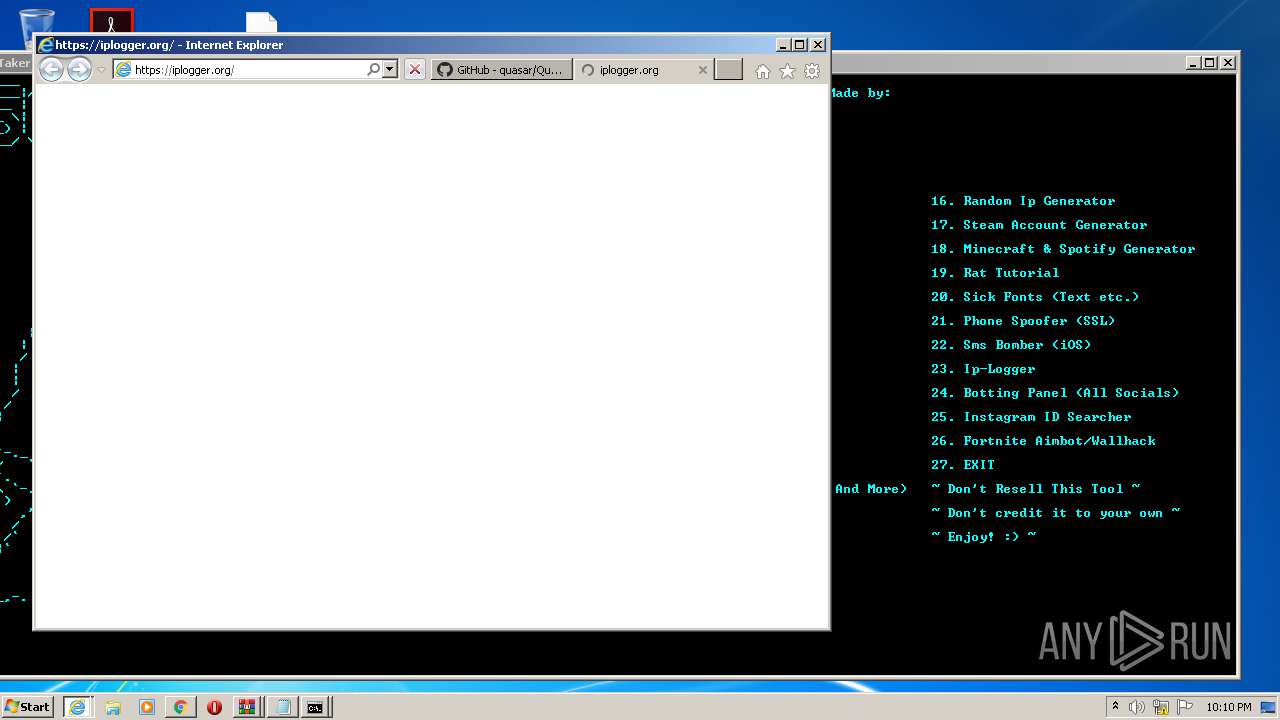Open Opera browser from taskbar

(x=214, y=707)
